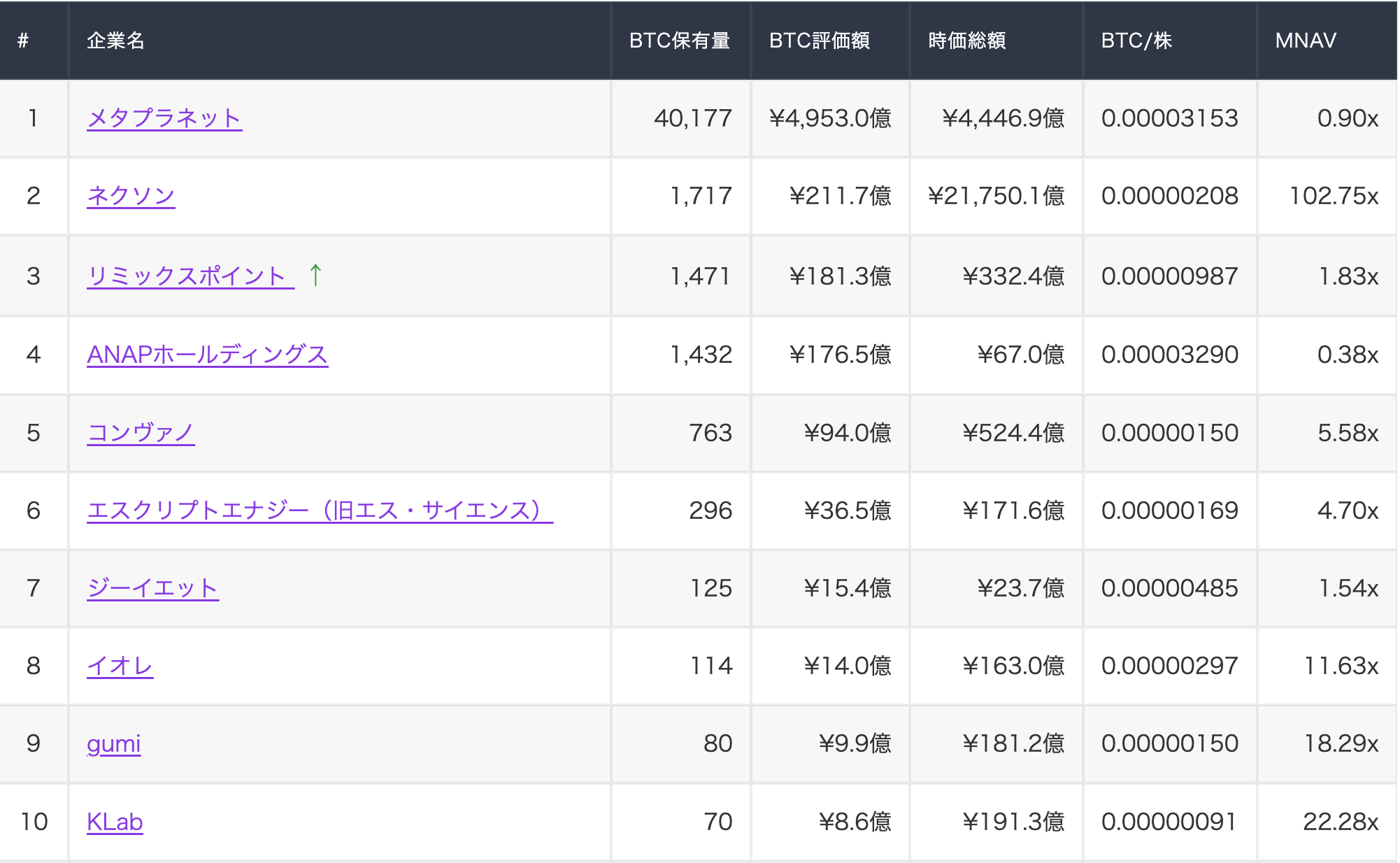Select the リミックスポイント link

(189, 276)
